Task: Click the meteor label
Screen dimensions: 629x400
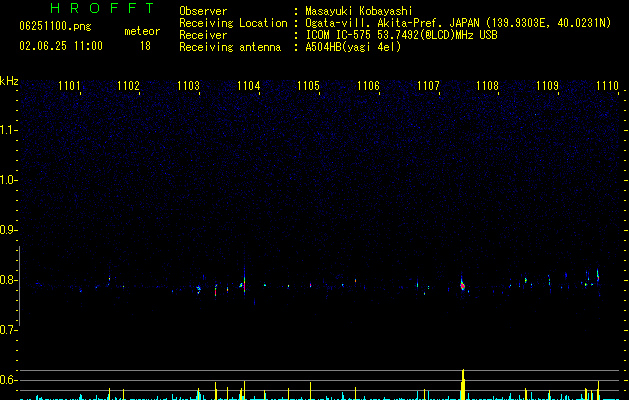Action: point(142,31)
